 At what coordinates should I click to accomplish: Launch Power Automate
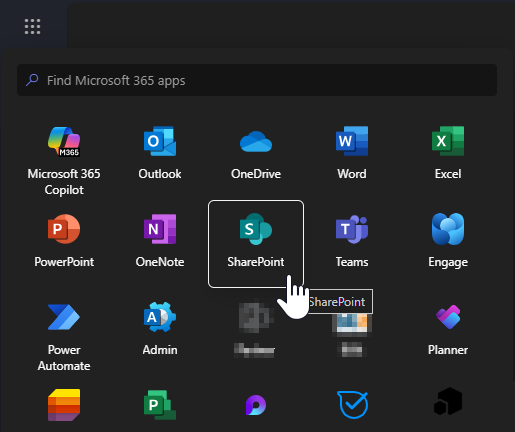point(64,337)
